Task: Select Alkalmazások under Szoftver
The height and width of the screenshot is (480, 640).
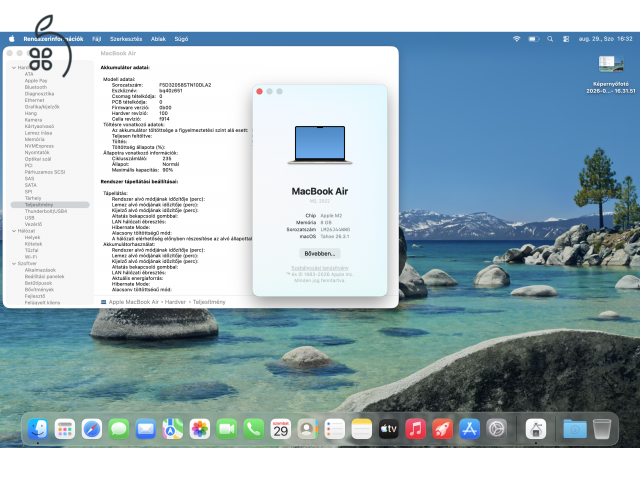Action: pos(40,270)
